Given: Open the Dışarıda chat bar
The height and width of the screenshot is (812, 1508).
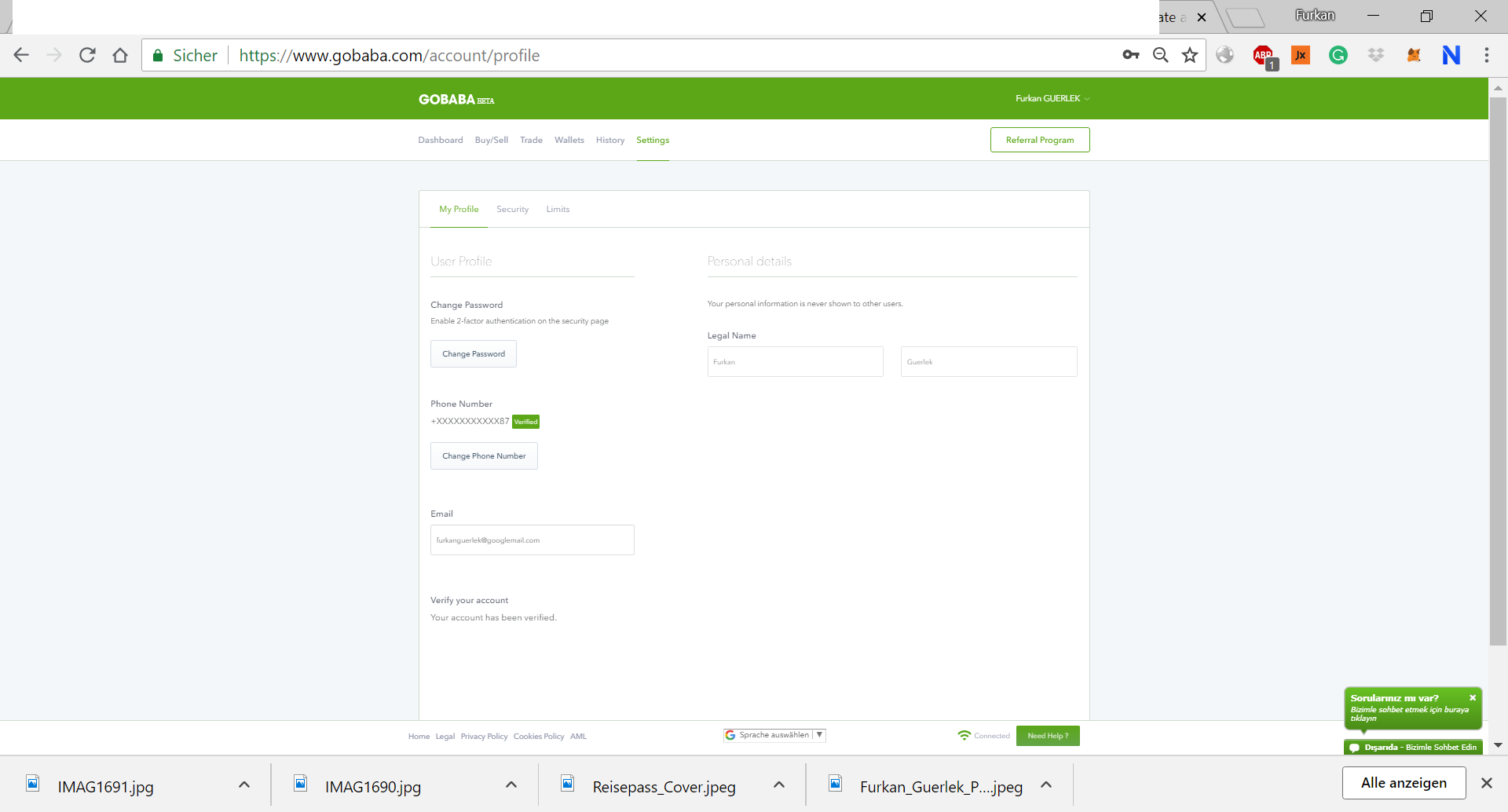Looking at the screenshot, I should click(x=1414, y=748).
